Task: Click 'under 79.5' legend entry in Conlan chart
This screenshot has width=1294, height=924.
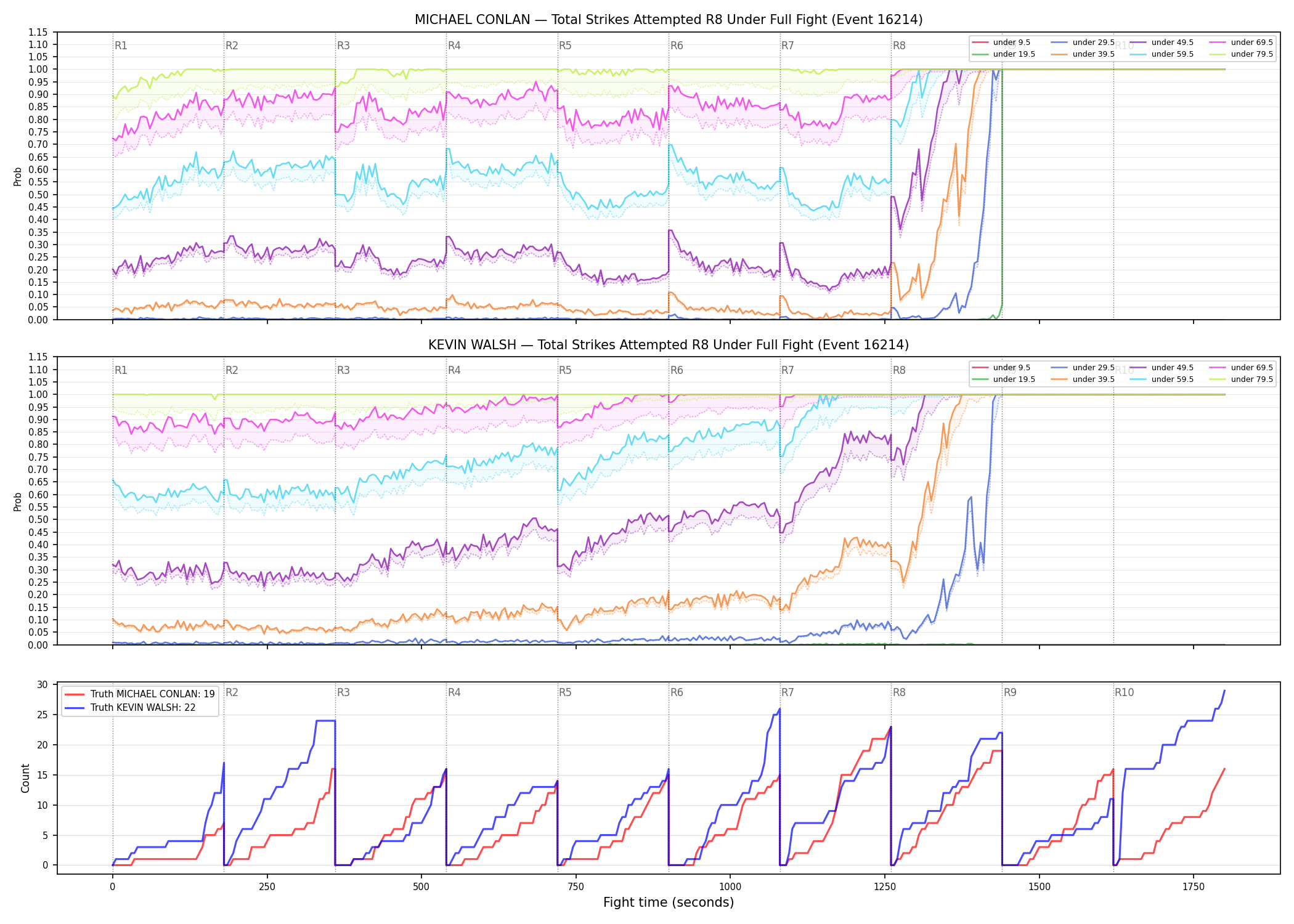Action: click(1241, 54)
